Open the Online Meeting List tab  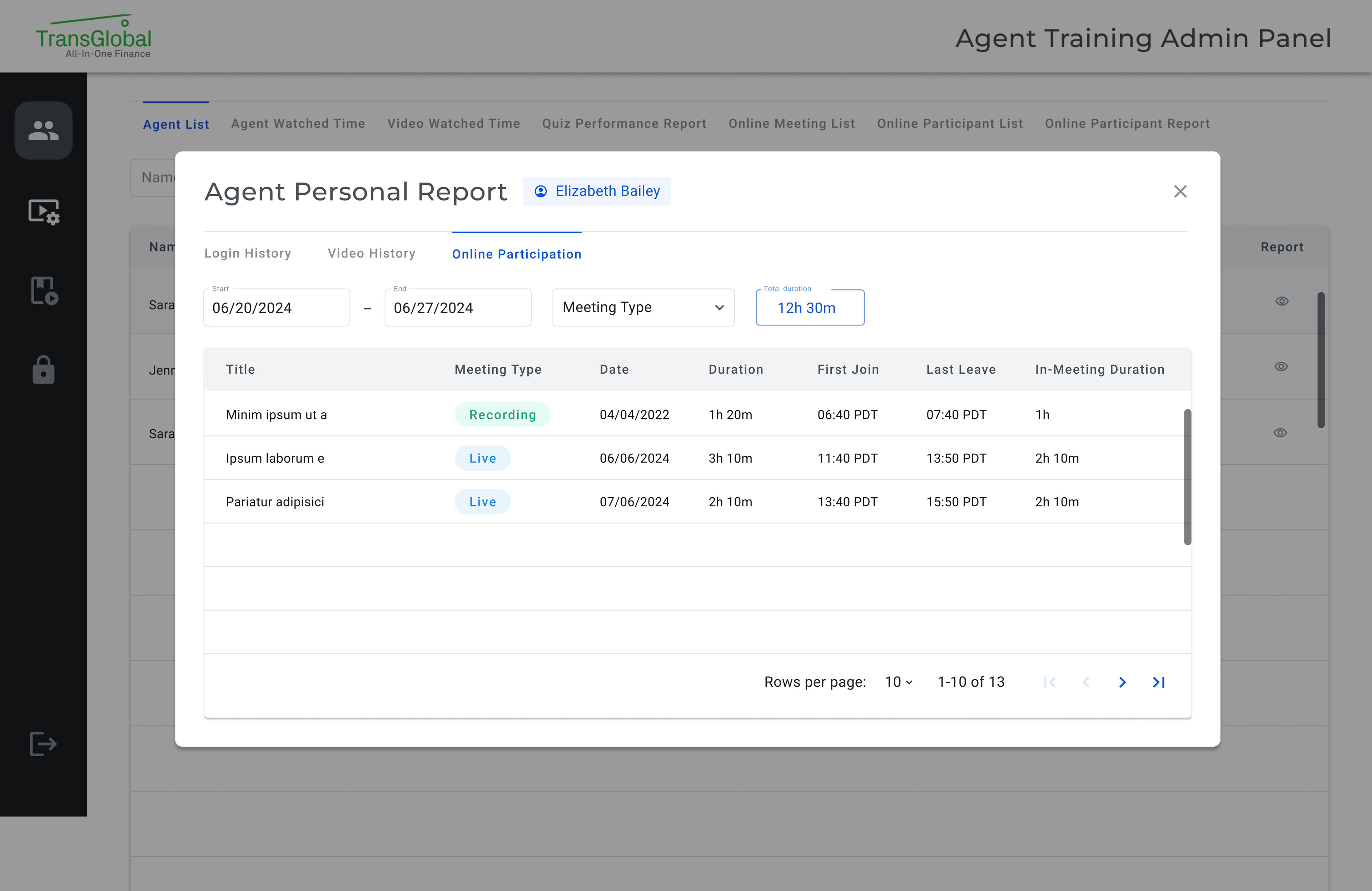791,124
